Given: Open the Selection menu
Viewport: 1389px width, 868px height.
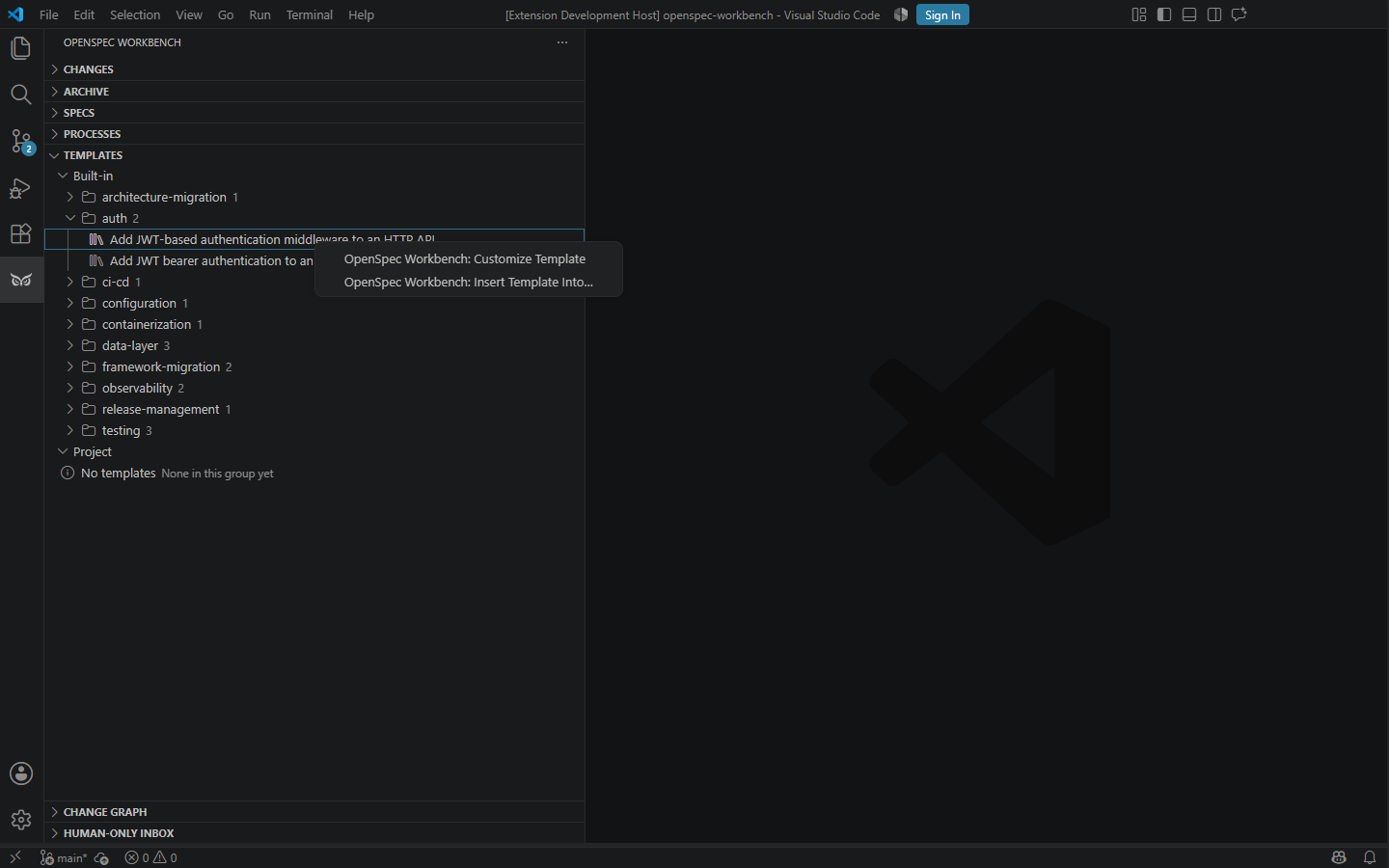Looking at the screenshot, I should click(x=135, y=14).
